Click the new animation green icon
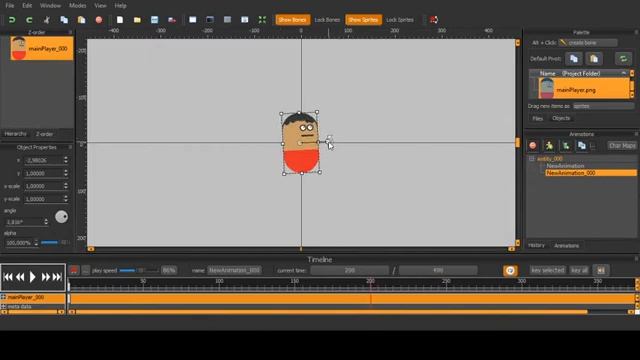The width and height of the screenshot is (640, 360). point(566,146)
